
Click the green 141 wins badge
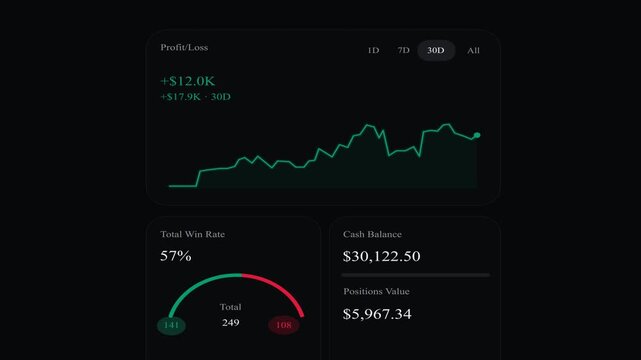click(x=171, y=325)
